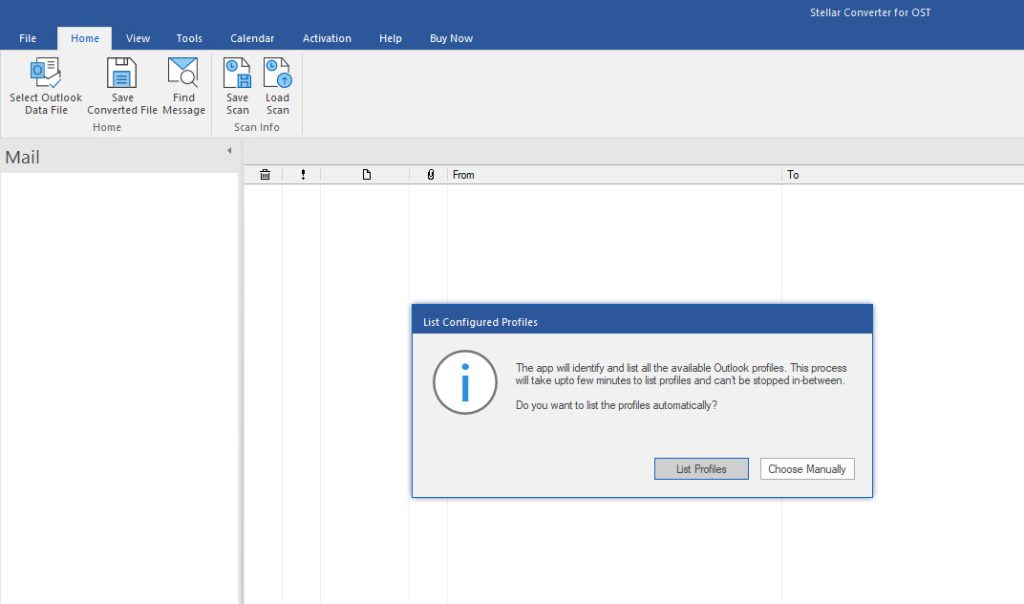1024x604 pixels.
Task: Click Select Outlook Data File icon
Action: (46, 72)
